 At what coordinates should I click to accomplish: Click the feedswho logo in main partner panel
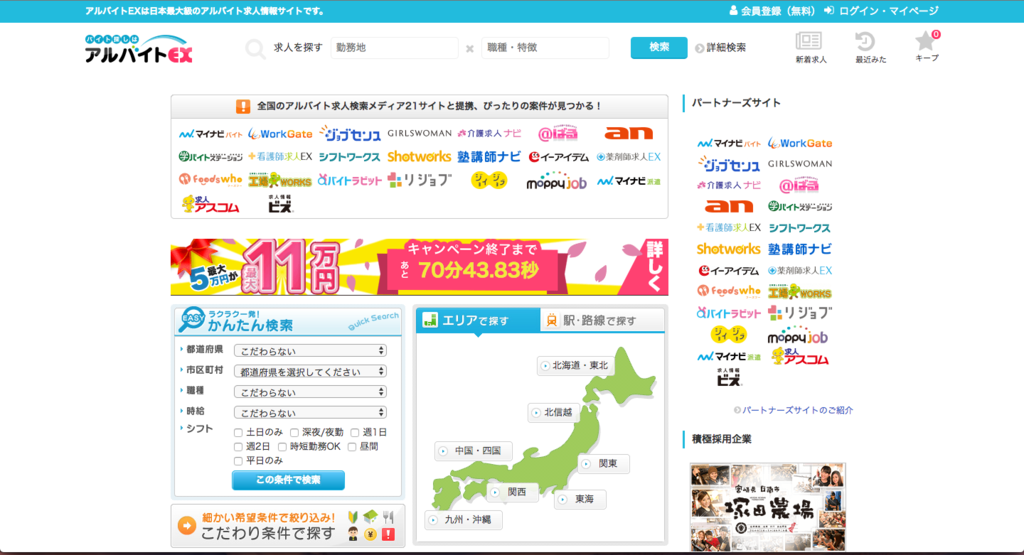click(x=210, y=180)
